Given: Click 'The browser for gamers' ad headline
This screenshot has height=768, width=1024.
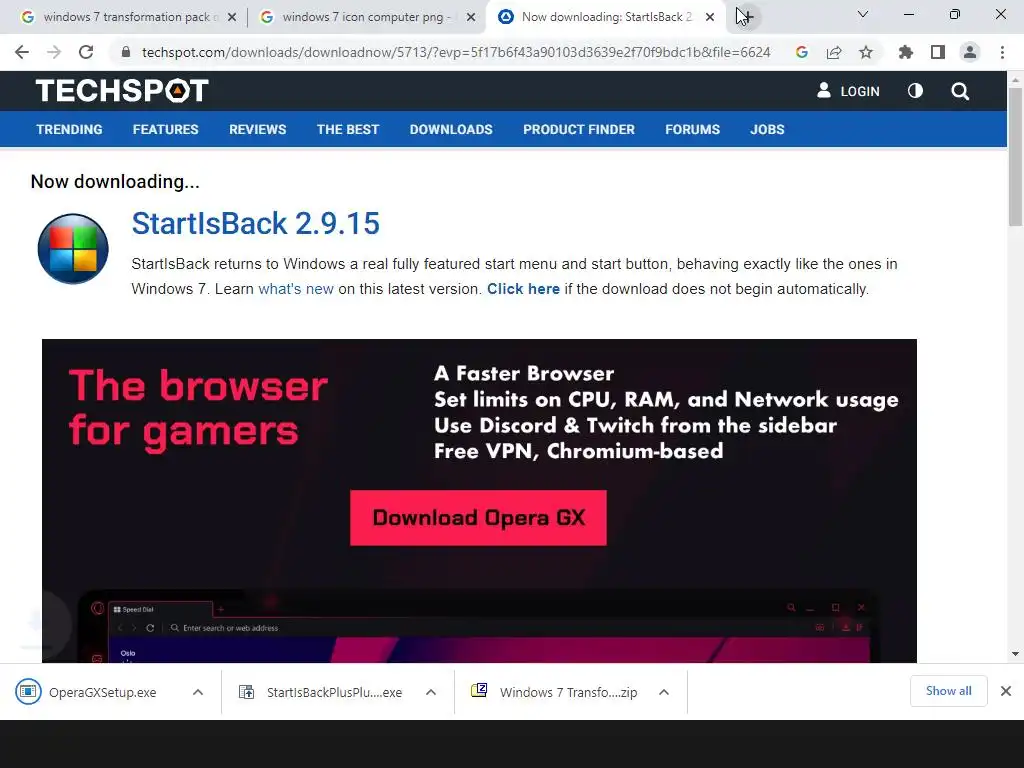Looking at the screenshot, I should [198, 409].
